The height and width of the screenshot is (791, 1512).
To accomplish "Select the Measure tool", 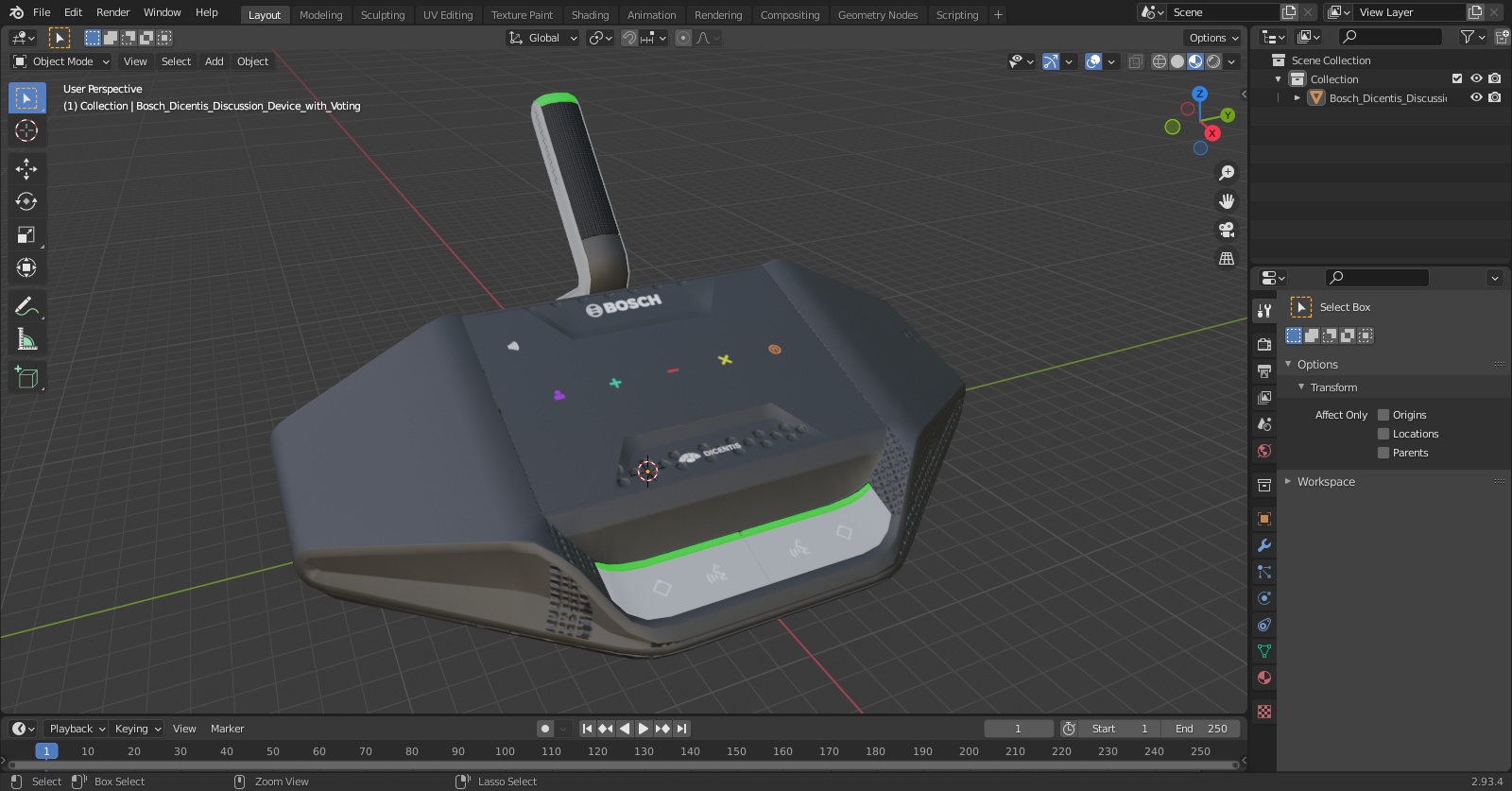I will point(26,339).
